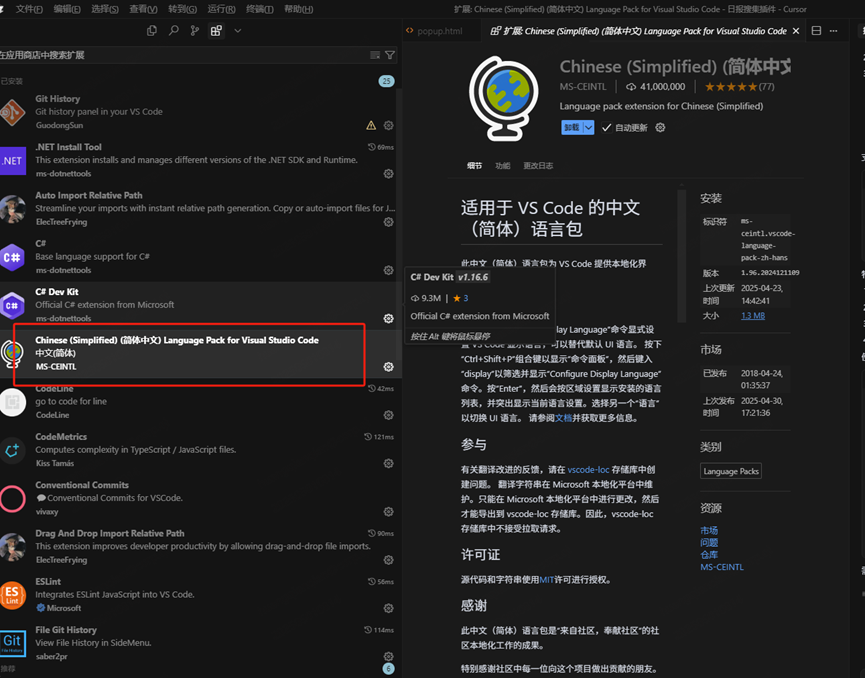Open gear settings for Conventional Commits

click(388, 511)
